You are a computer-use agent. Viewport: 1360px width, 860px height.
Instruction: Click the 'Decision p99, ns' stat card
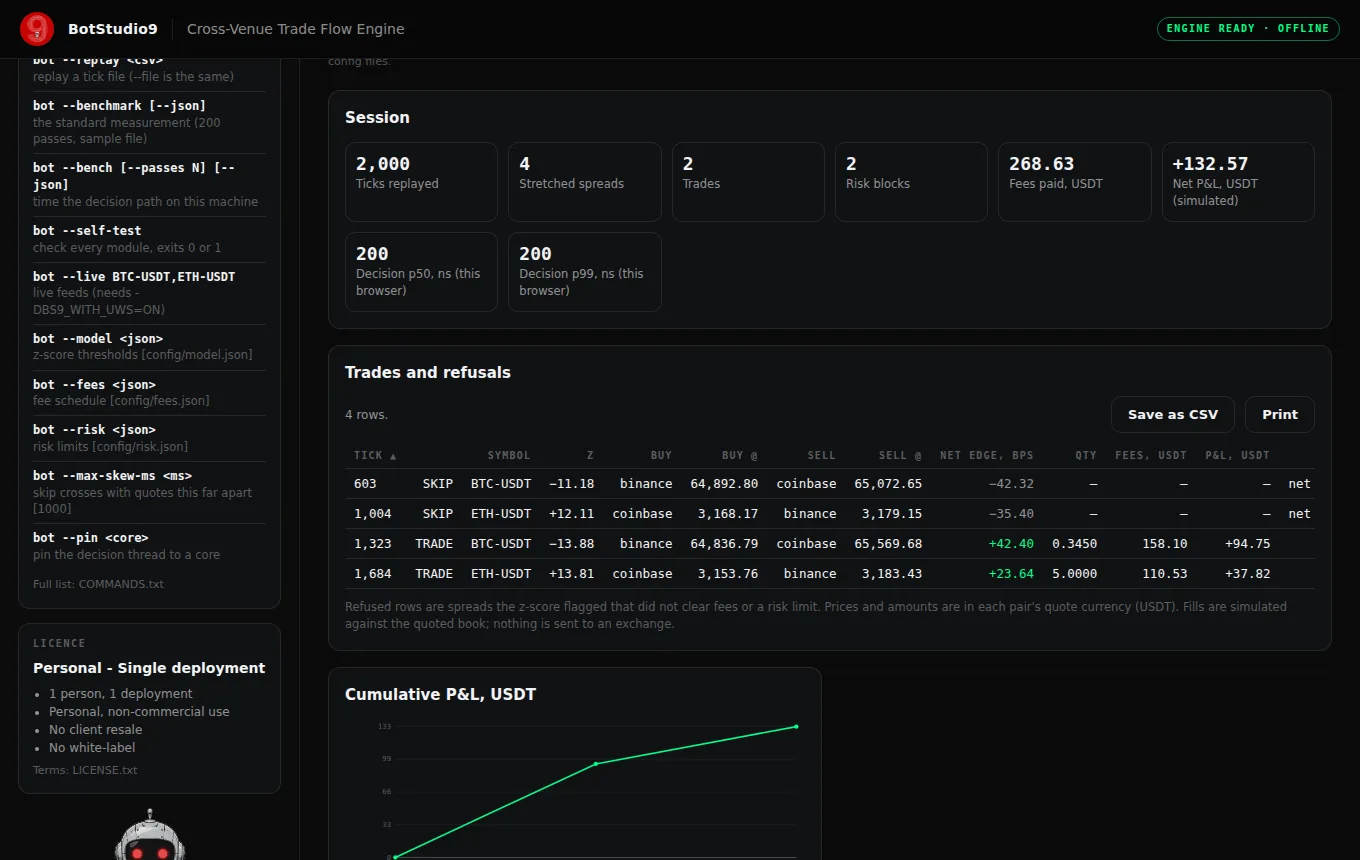[x=585, y=272]
